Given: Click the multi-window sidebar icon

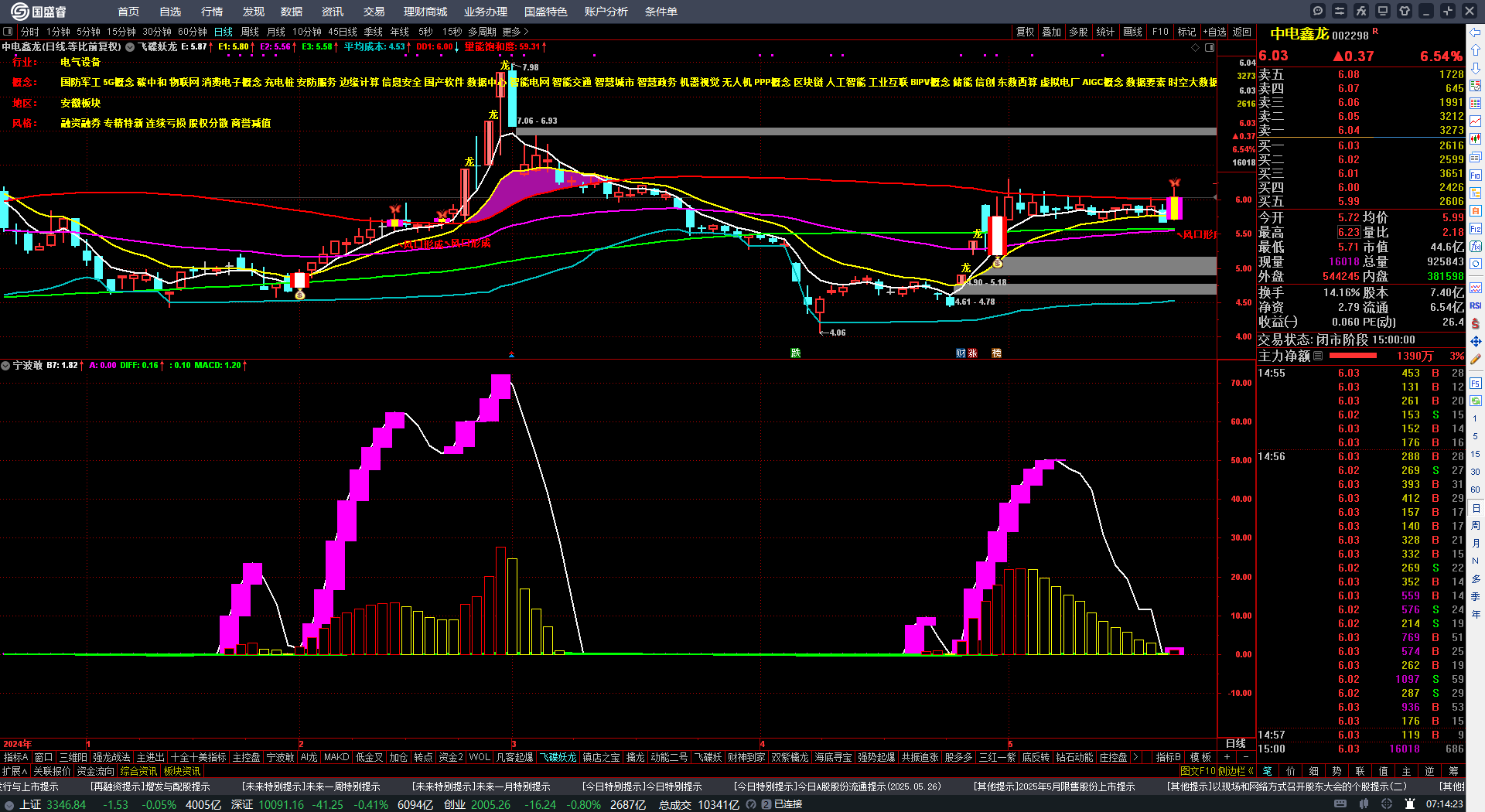Looking at the screenshot, I should click(1476, 157).
